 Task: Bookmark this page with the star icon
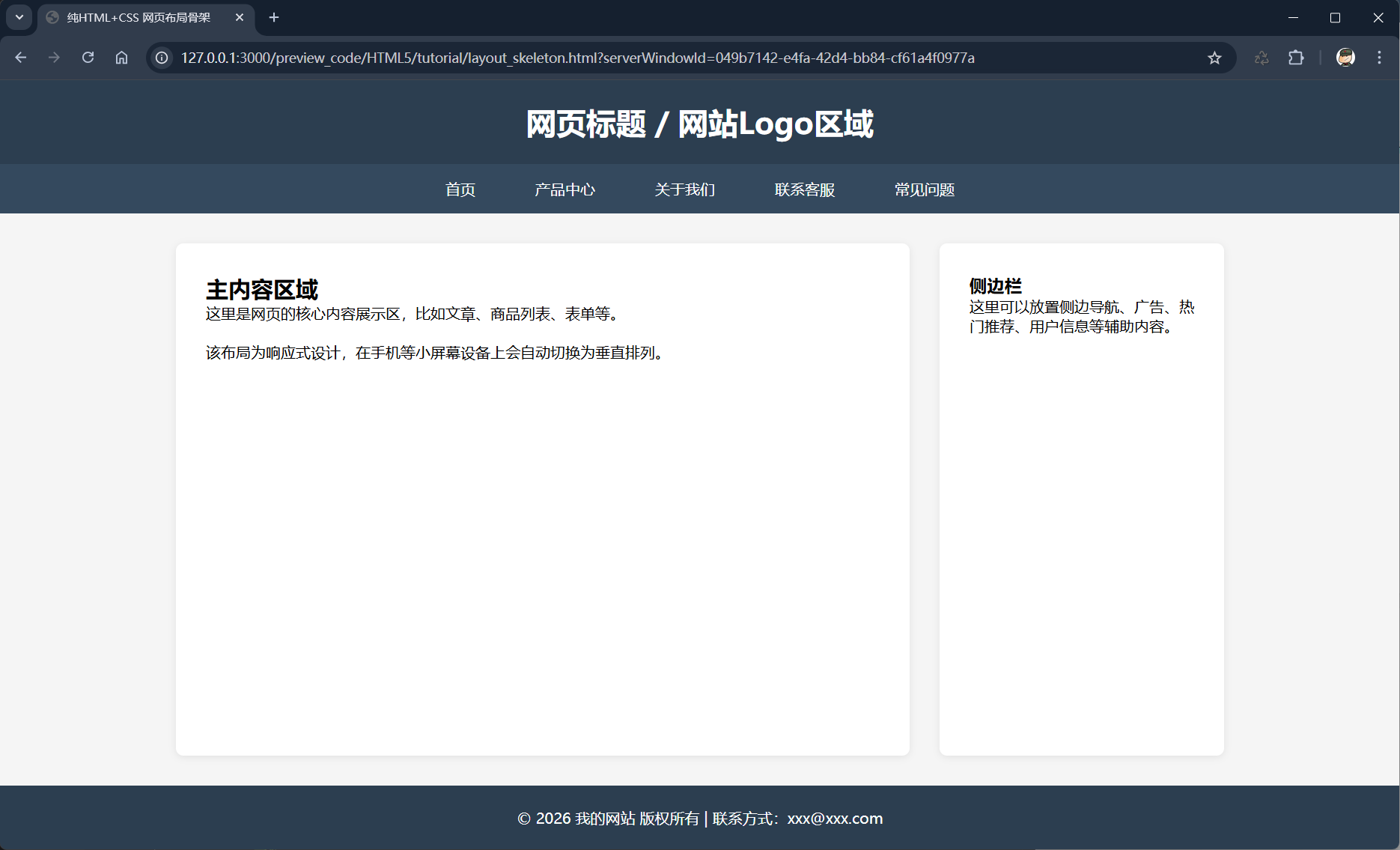1214,58
